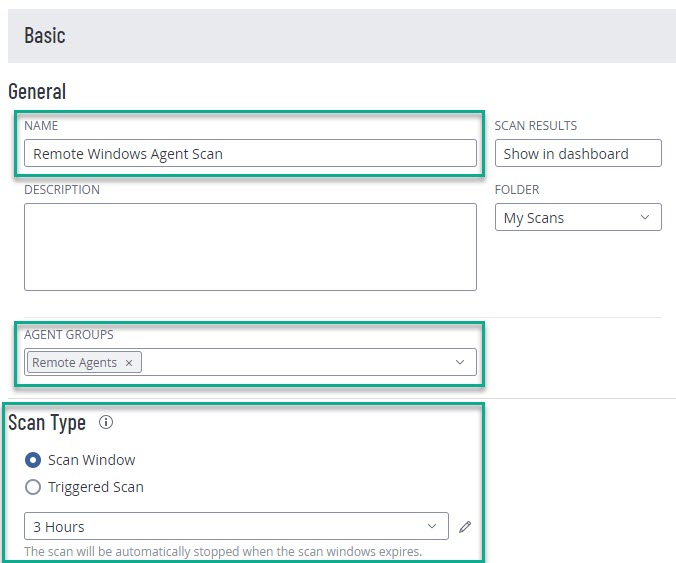676x563 pixels.
Task: Click the Remote Agents group tag
Action: 75,363
